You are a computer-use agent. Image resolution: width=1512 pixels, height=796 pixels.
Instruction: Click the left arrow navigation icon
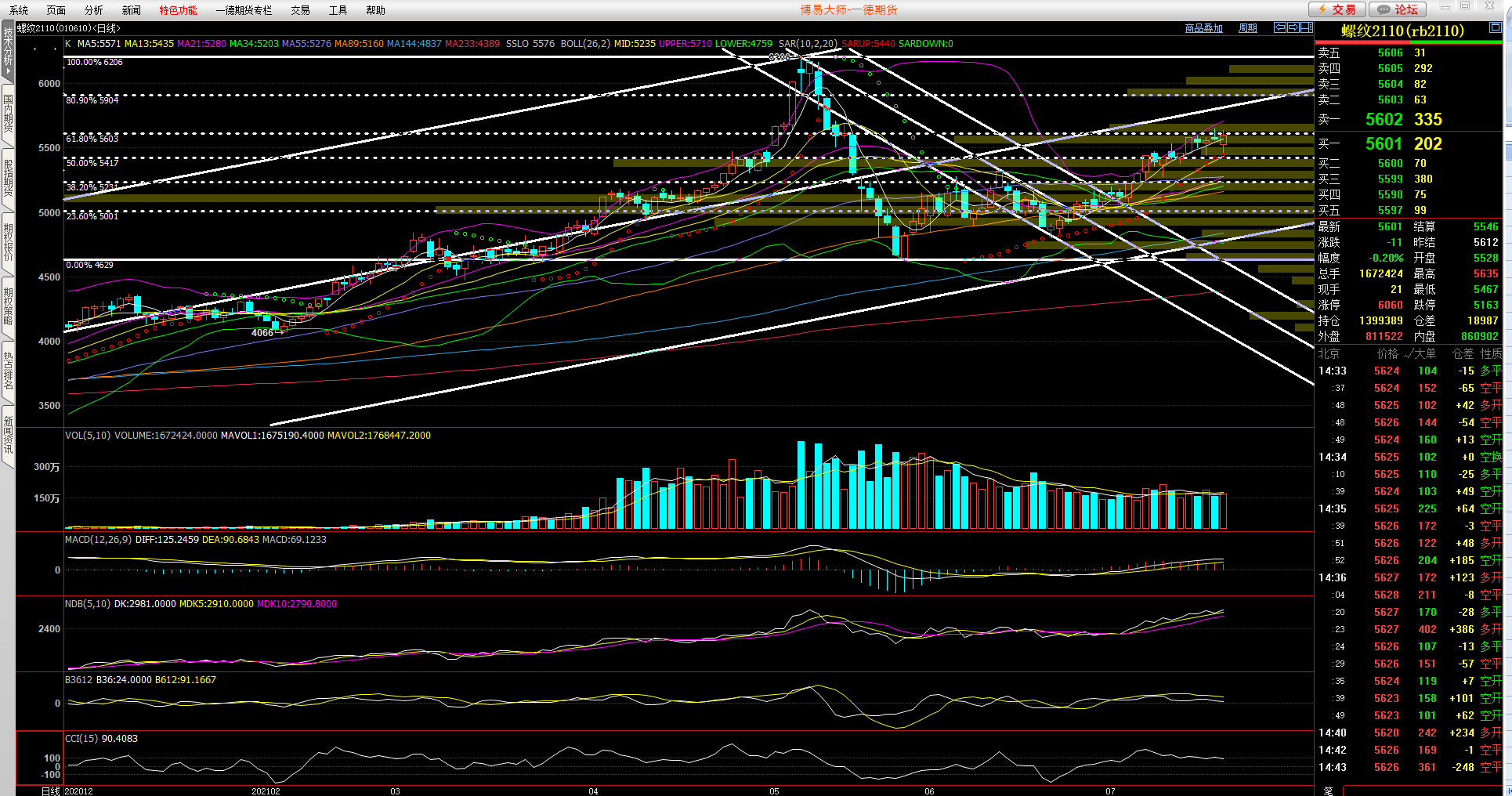click(x=1280, y=27)
